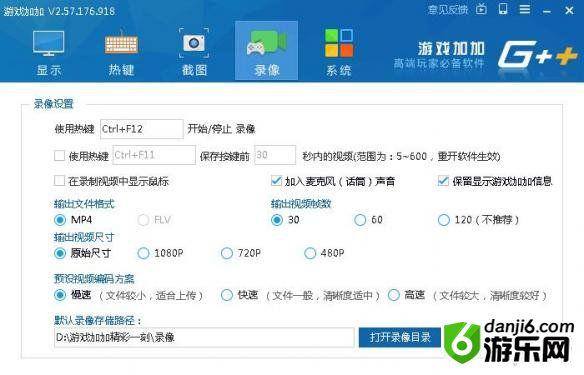Go to the 系统 system tab
This screenshot has width=584, height=375.
[339, 53]
